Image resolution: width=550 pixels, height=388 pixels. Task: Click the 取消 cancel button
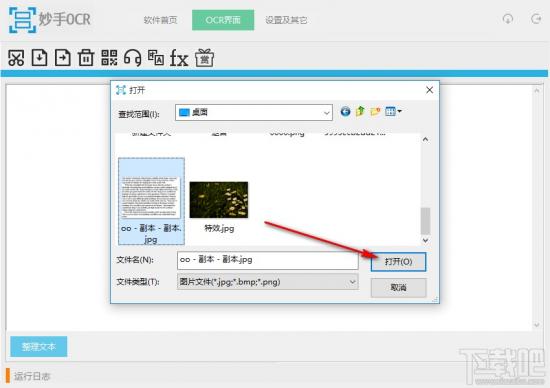point(398,288)
